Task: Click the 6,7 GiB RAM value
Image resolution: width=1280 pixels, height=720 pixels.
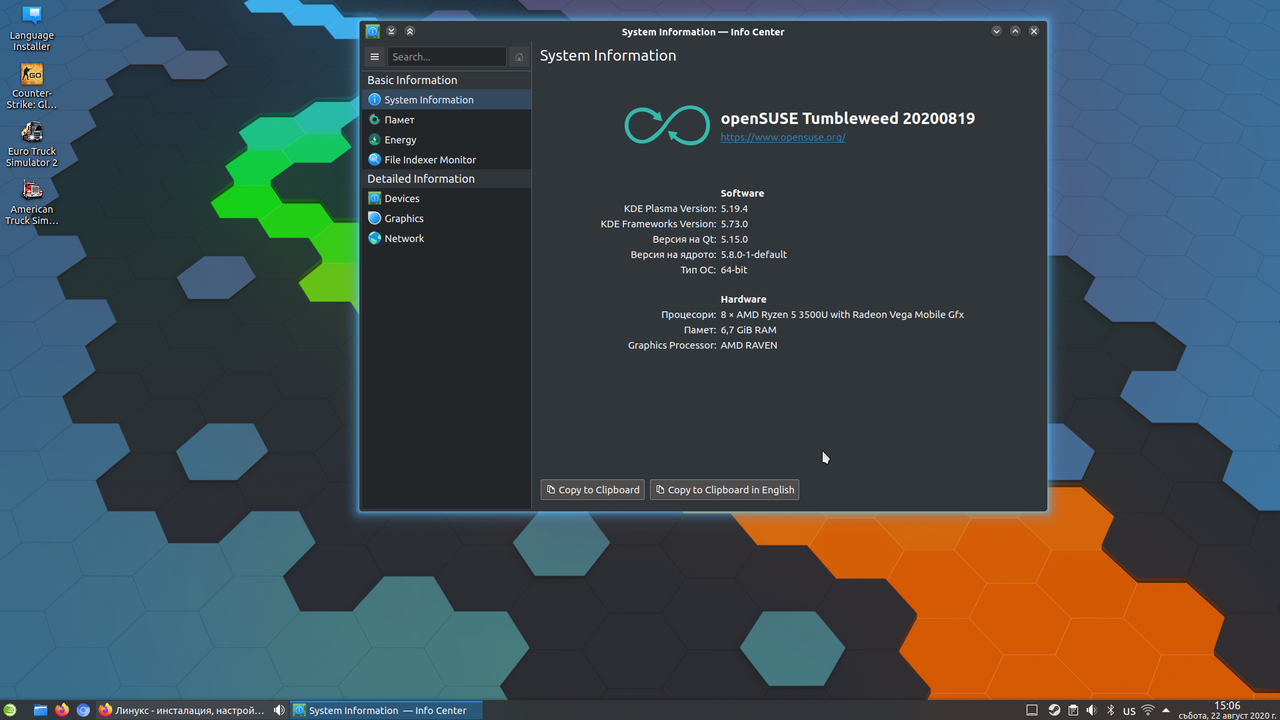Action: [x=748, y=330]
